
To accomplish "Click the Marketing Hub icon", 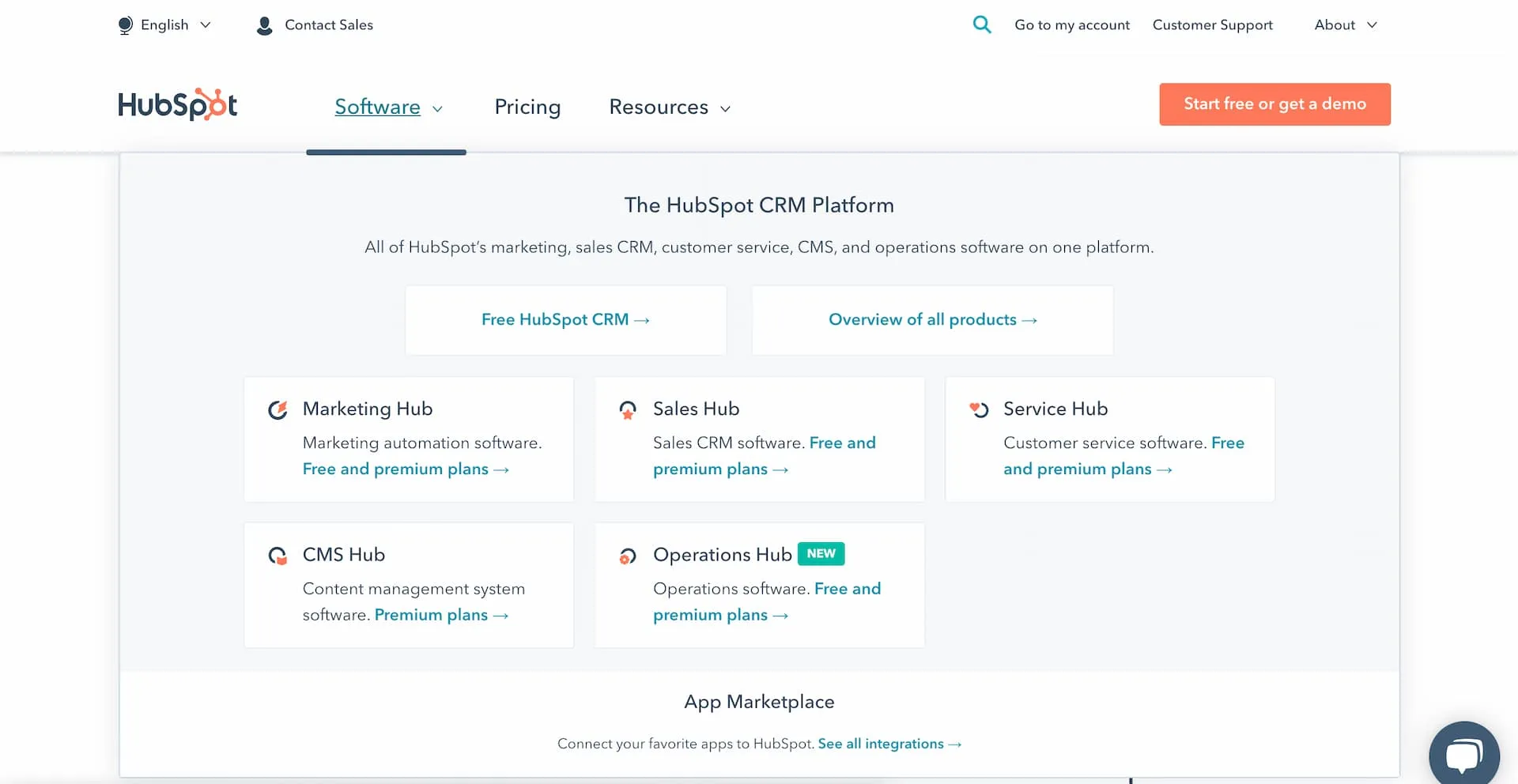I will click(x=278, y=409).
